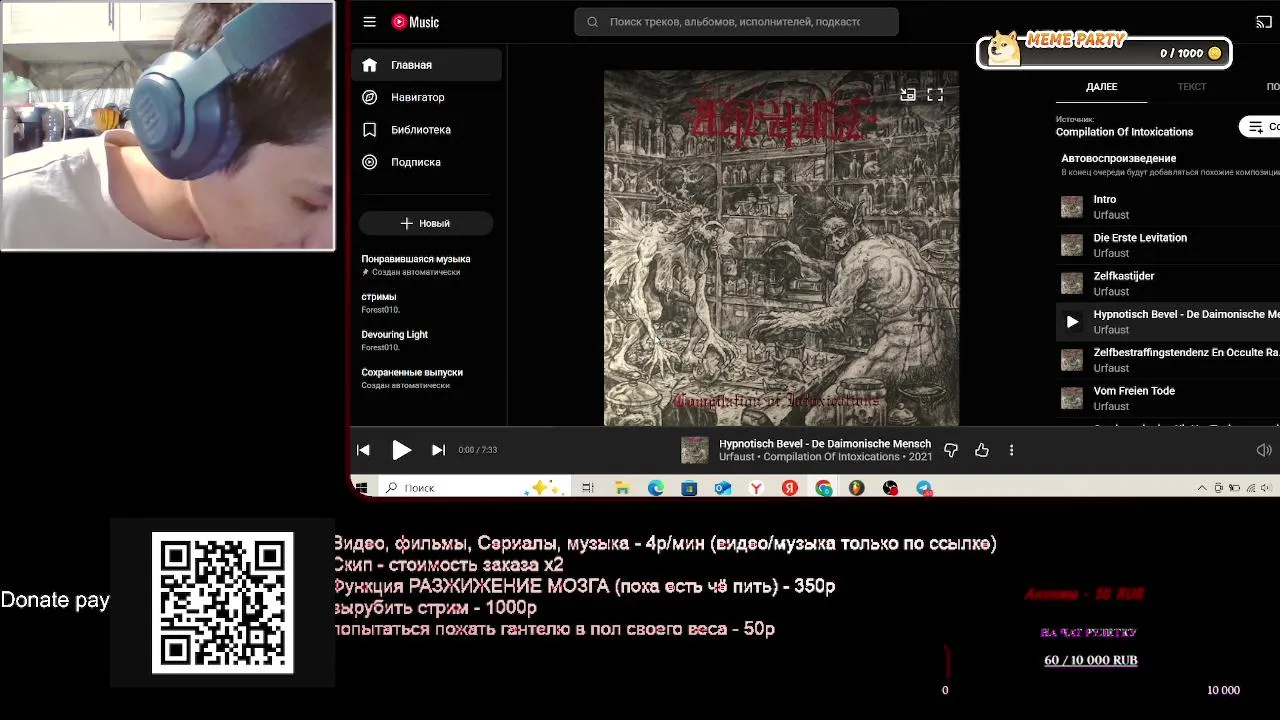Open OBS Studio from taskbar
The width and height of the screenshot is (1280, 720).
[x=890, y=488]
